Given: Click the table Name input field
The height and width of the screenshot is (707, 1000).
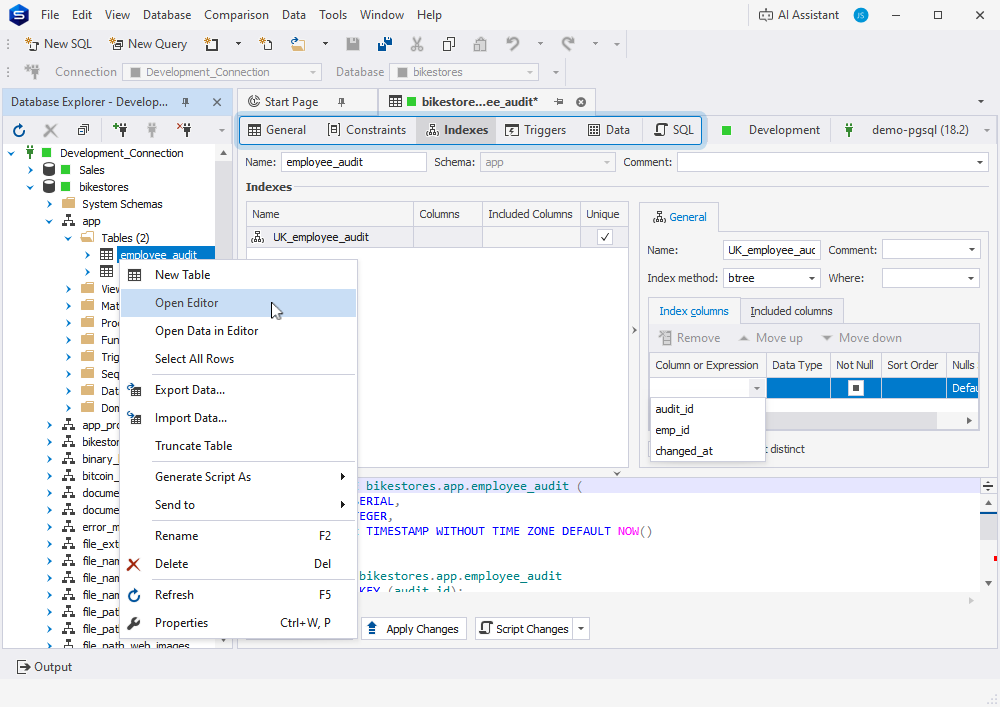Looking at the screenshot, I should click(353, 163).
